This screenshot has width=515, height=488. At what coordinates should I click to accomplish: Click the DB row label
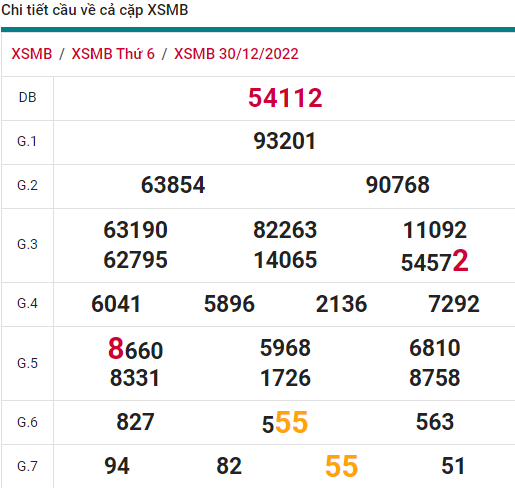[27, 98]
